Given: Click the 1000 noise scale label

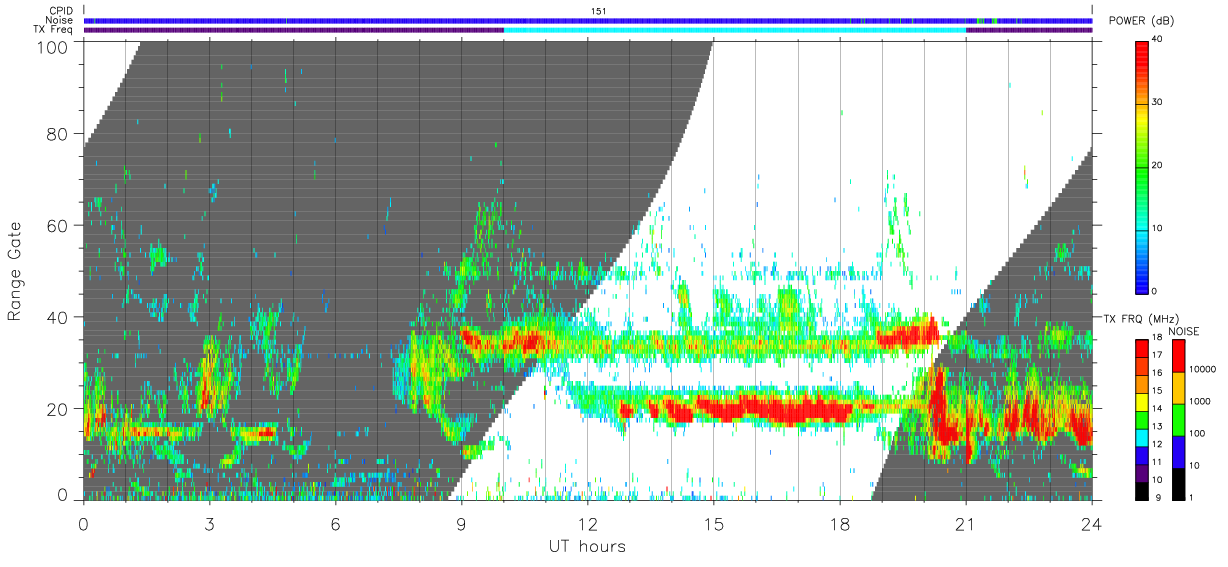Looking at the screenshot, I should (1202, 402).
